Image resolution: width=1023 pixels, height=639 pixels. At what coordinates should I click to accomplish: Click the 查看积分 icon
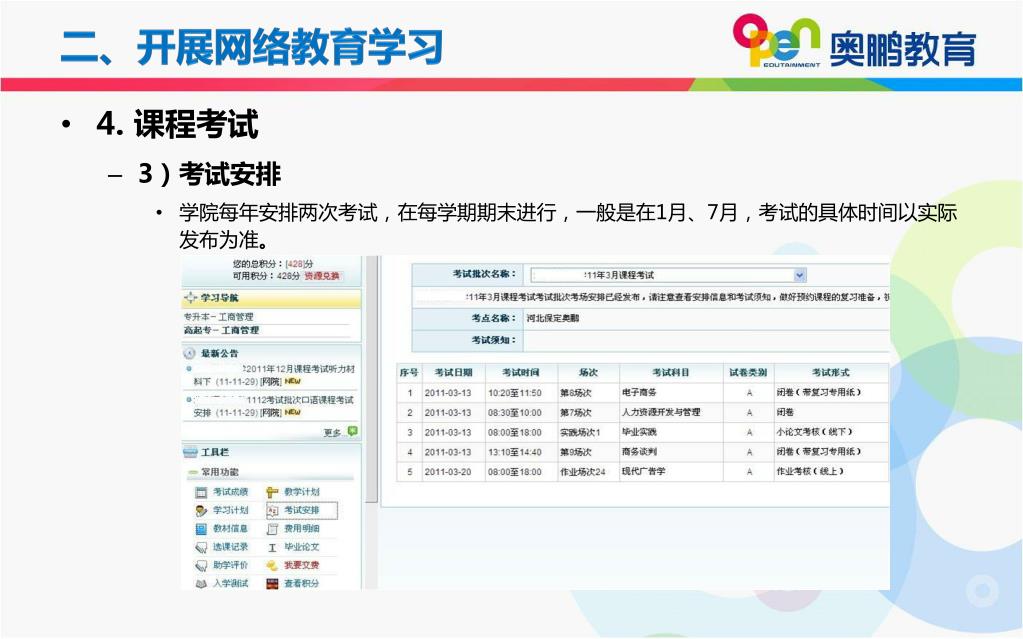tap(272, 584)
